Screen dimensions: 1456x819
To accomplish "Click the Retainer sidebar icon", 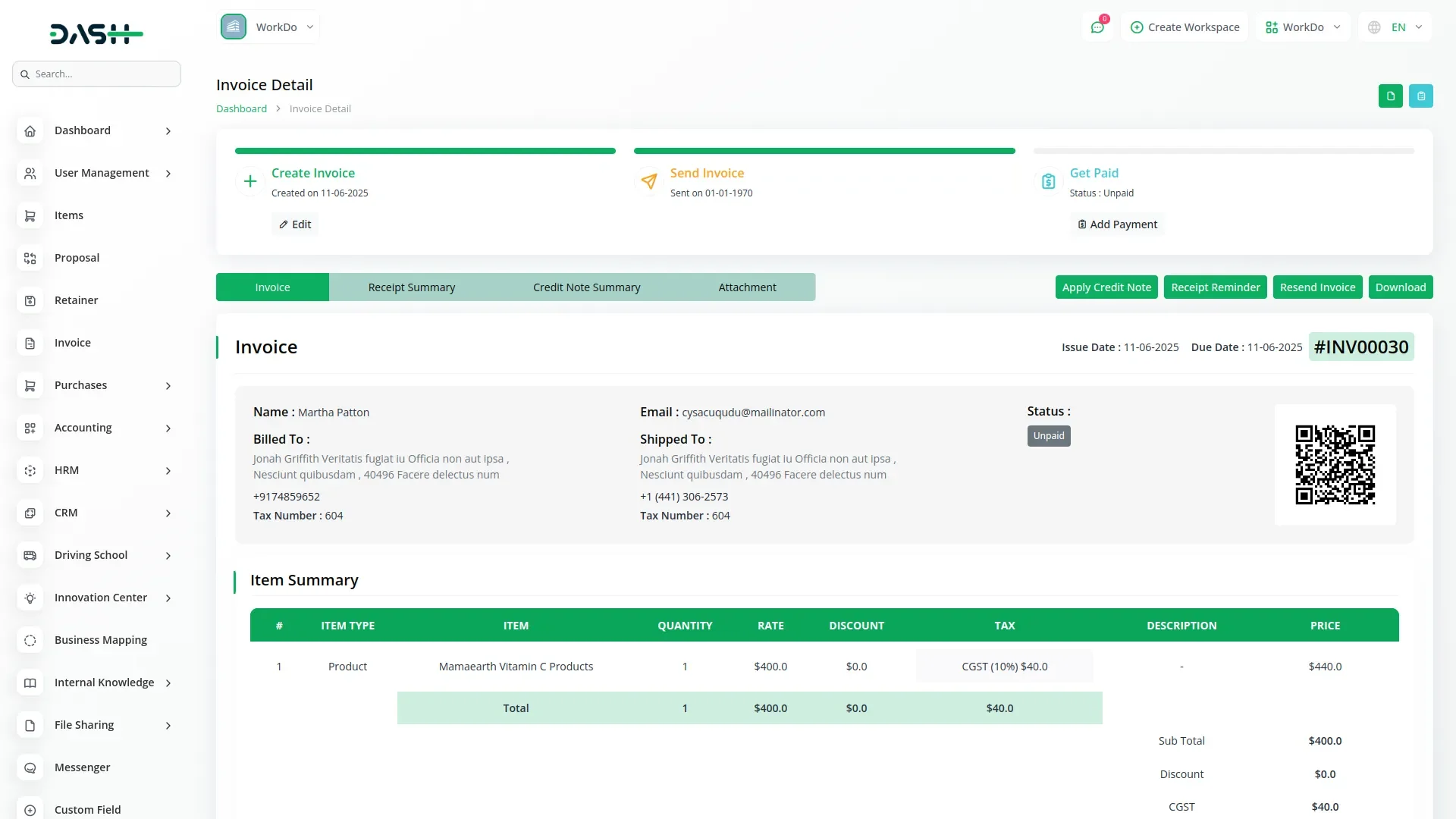I will tap(30, 300).
